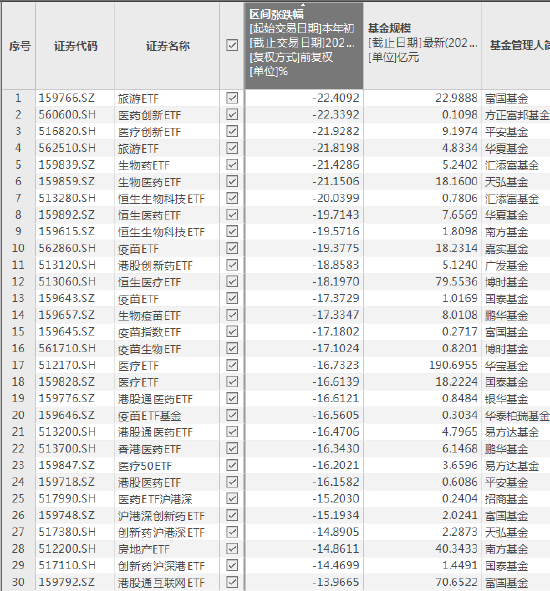Image resolution: width=550 pixels, height=591 pixels.
Task: Click manager cell 华泰柏瑞基金
Action: [x=517, y=415]
